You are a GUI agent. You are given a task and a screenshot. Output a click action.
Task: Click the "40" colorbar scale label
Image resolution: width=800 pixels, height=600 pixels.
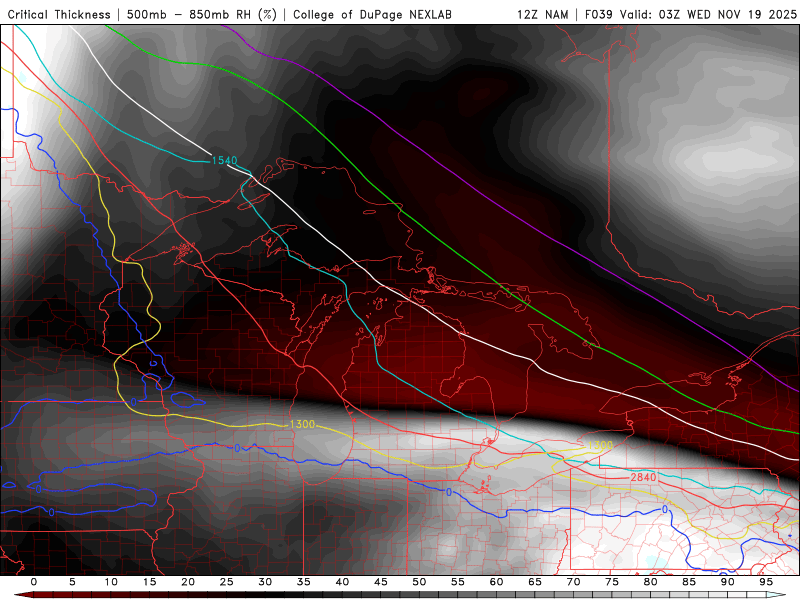pyautogui.click(x=342, y=582)
